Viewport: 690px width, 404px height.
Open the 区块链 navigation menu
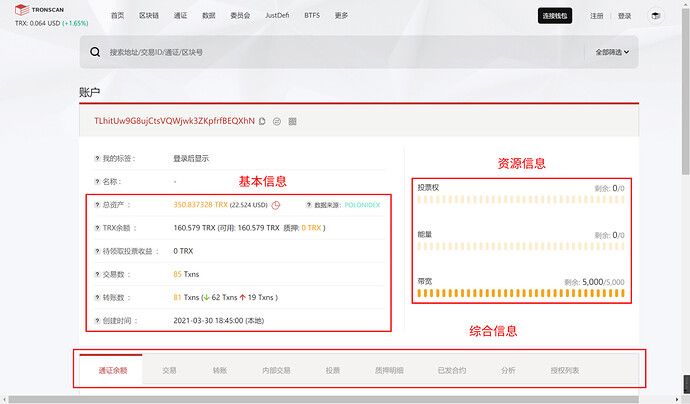click(x=149, y=15)
